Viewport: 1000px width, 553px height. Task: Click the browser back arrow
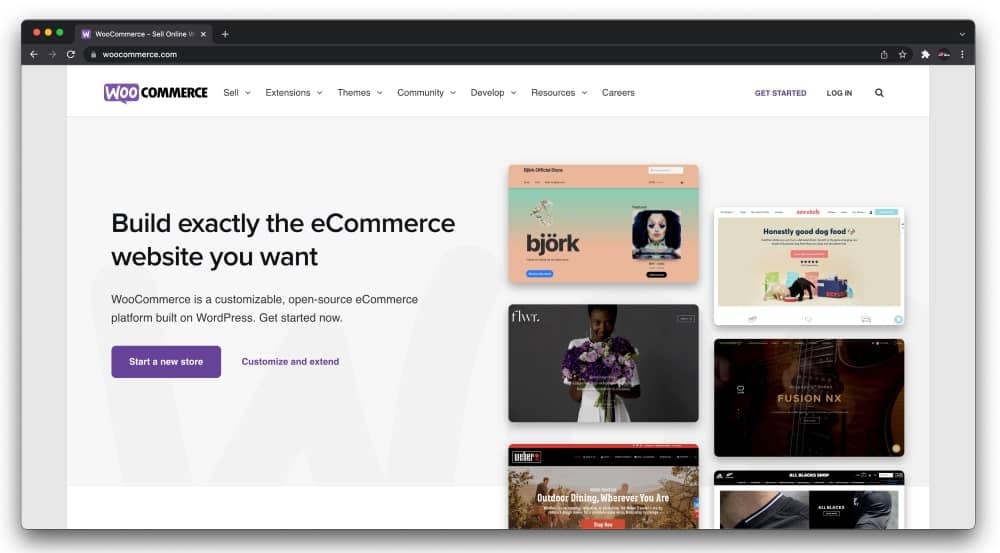pos(34,54)
